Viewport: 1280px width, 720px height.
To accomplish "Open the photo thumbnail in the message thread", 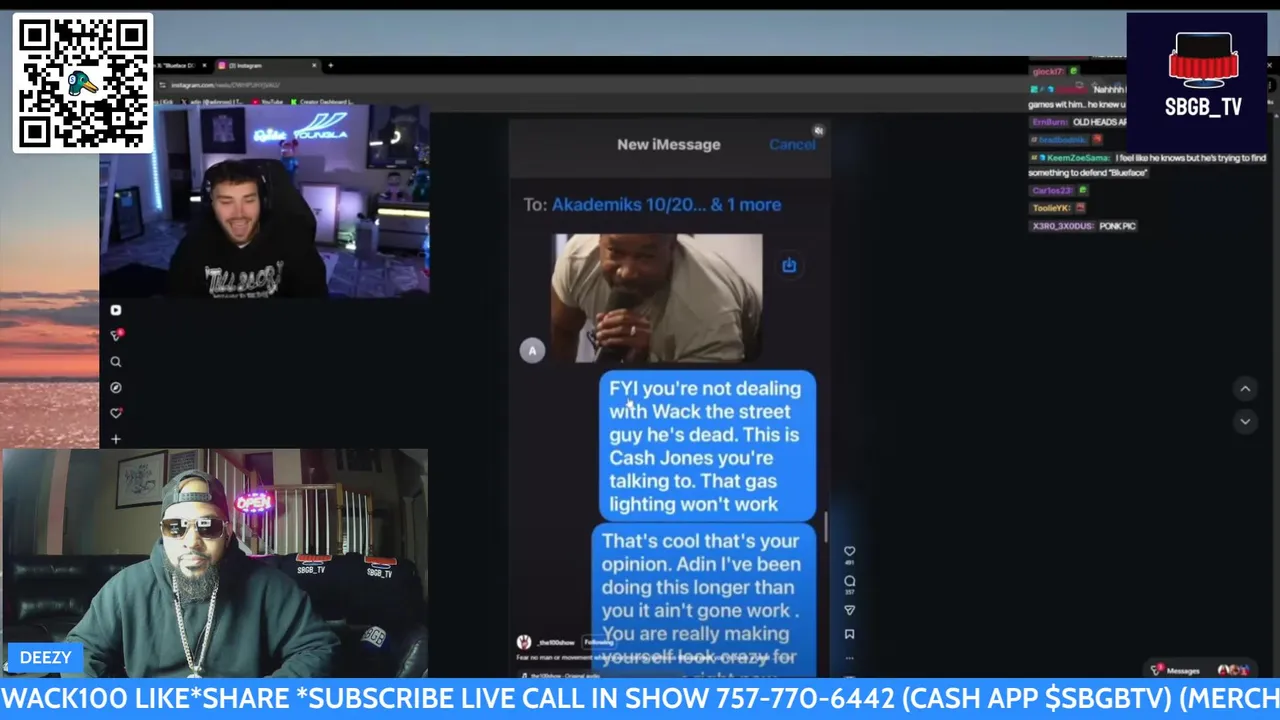I will 658,297.
